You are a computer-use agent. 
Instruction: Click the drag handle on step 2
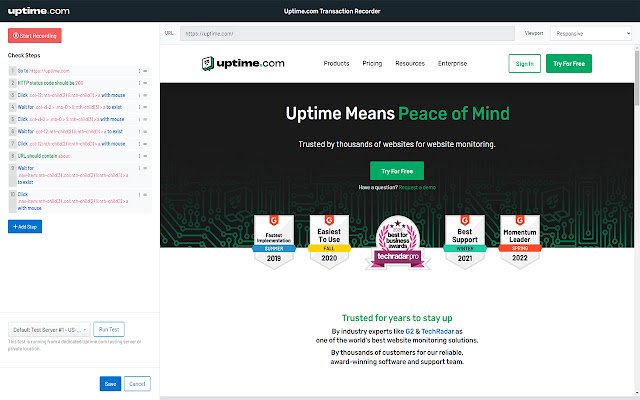pyautogui.click(x=145, y=83)
